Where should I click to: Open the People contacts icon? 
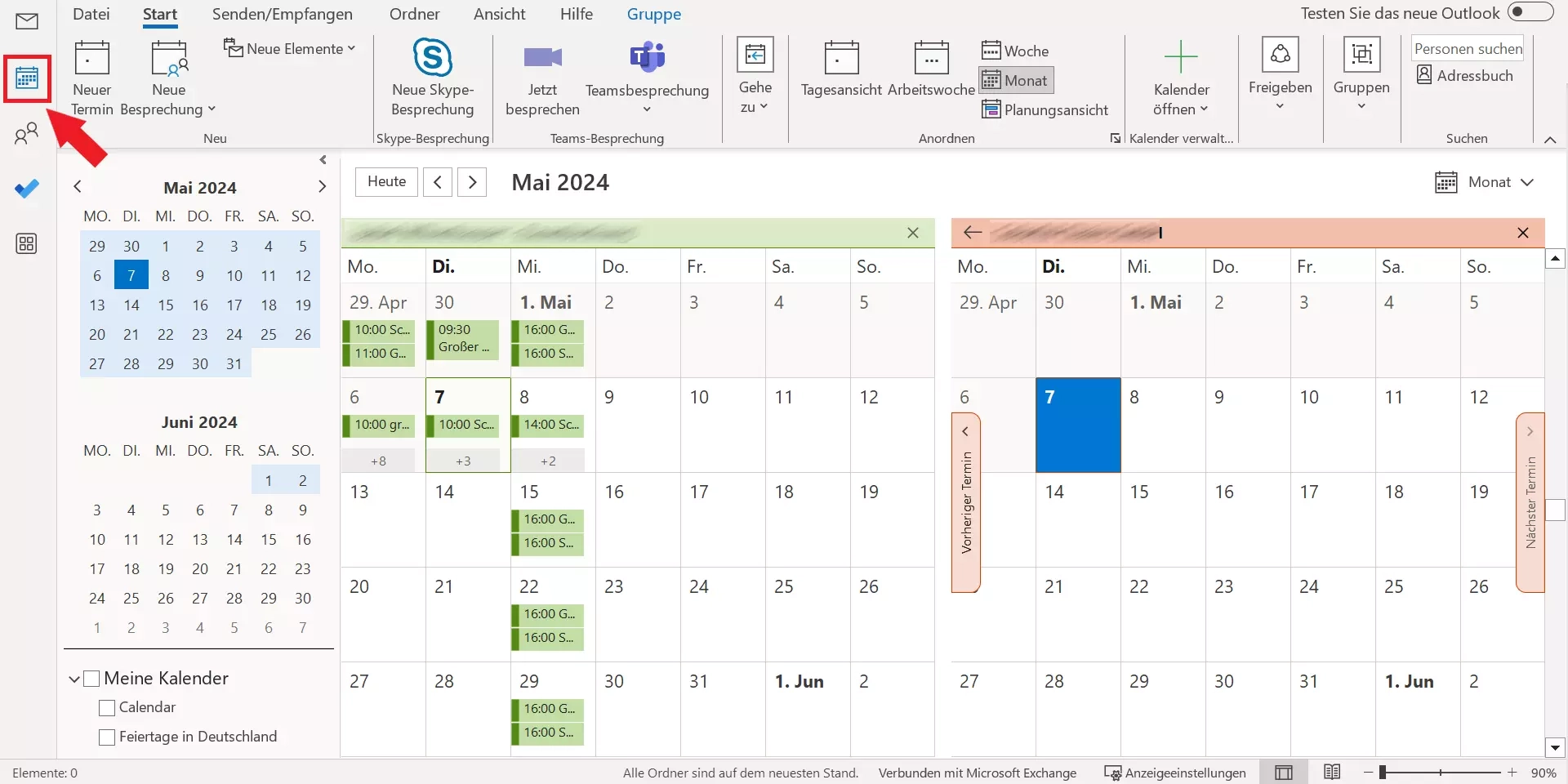click(27, 133)
